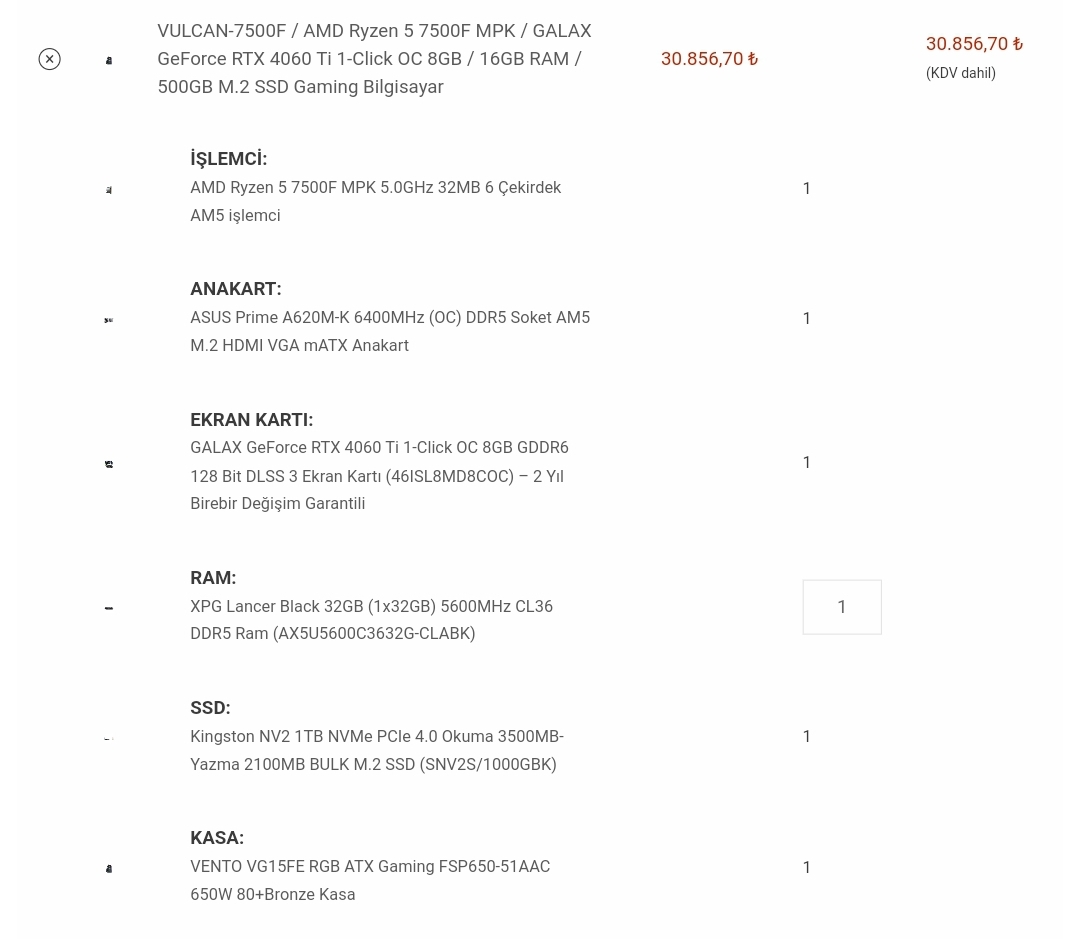Click the VULCAN-7500F product thumbnail
Image resolution: width=1080 pixels, height=939 pixels.
[x=109, y=60]
